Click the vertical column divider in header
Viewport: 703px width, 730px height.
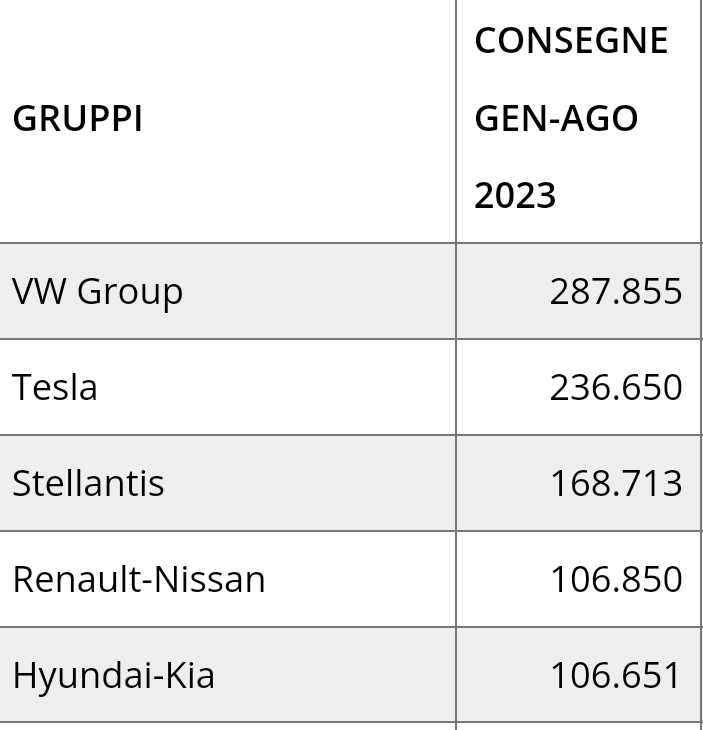(x=456, y=121)
